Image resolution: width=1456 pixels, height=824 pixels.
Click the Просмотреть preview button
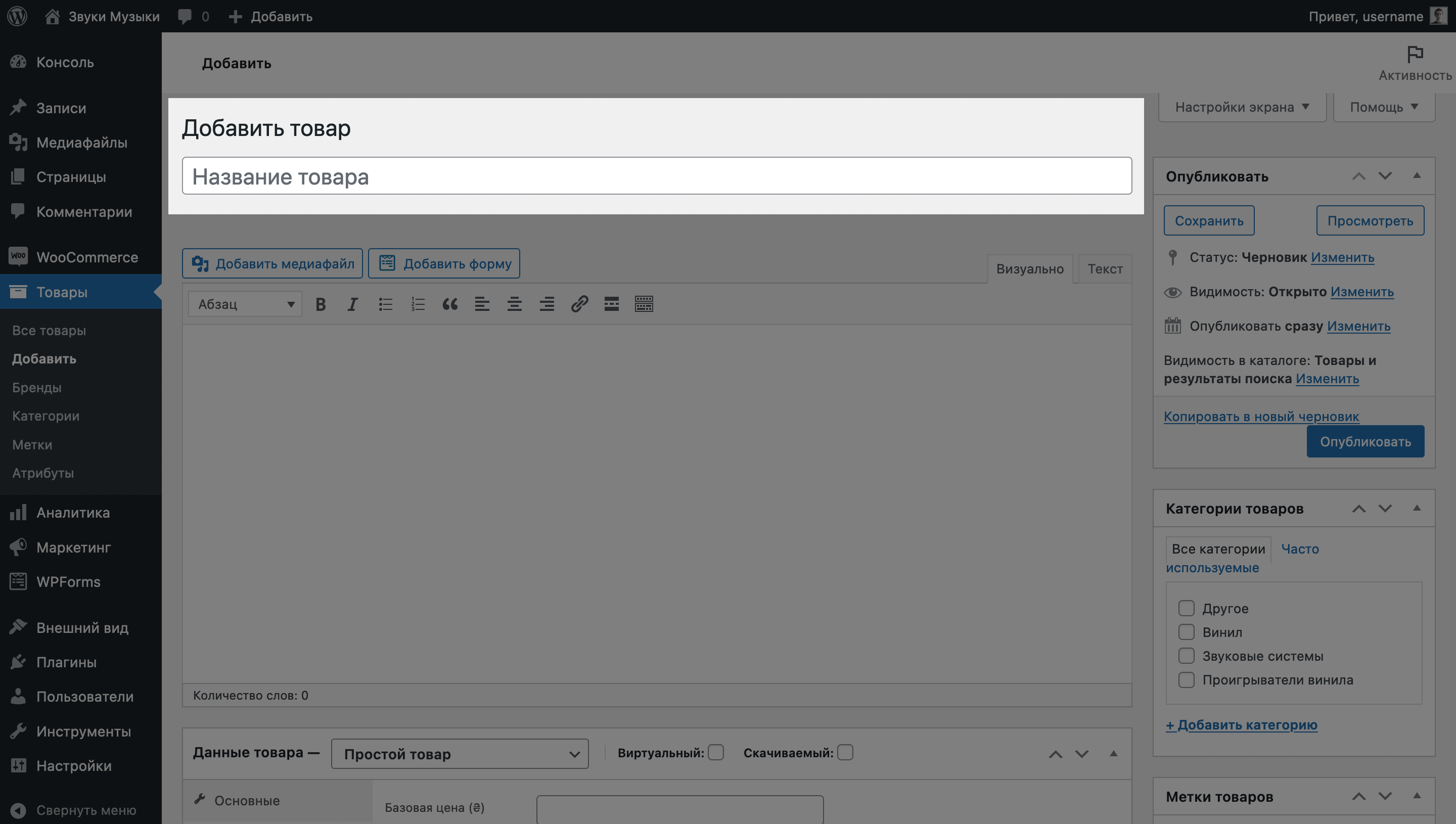coord(1370,221)
